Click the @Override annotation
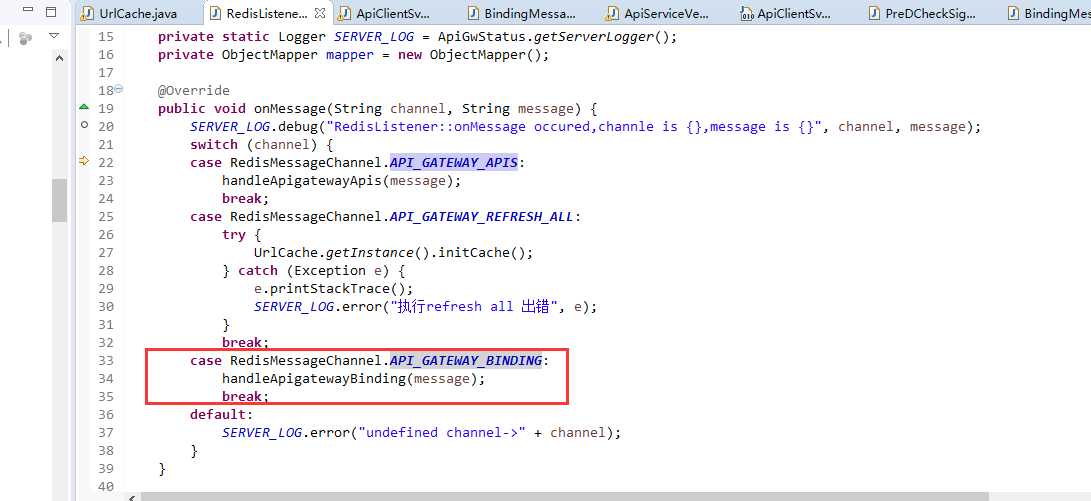 tap(193, 90)
